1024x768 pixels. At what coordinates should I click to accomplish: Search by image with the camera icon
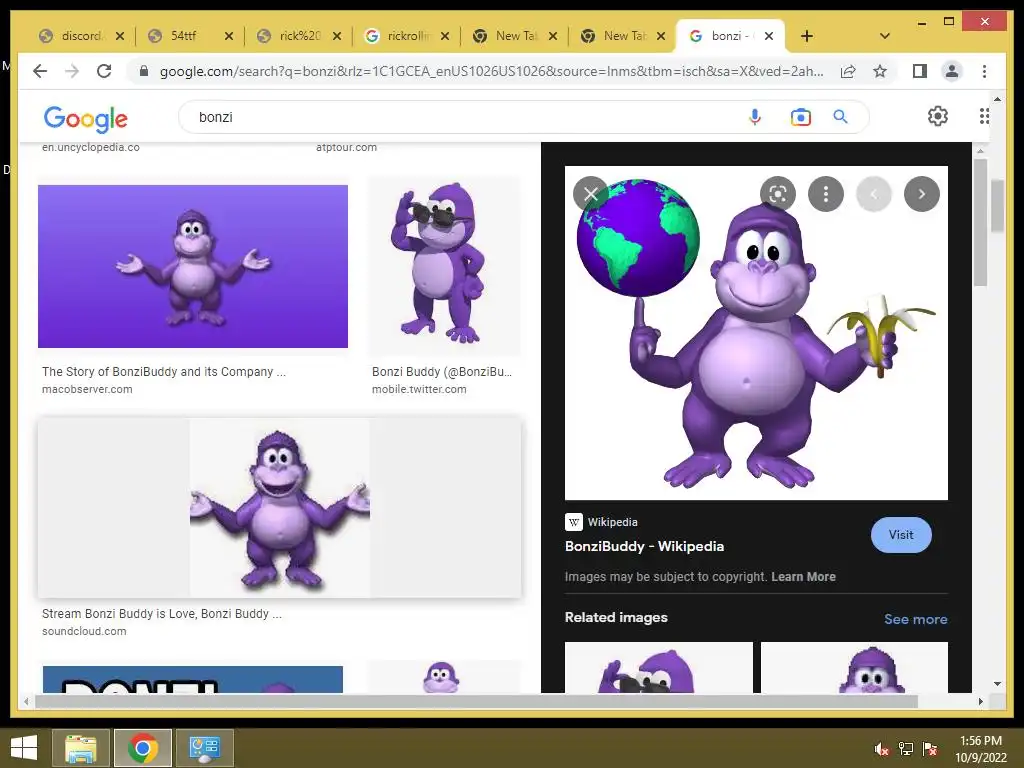point(801,117)
